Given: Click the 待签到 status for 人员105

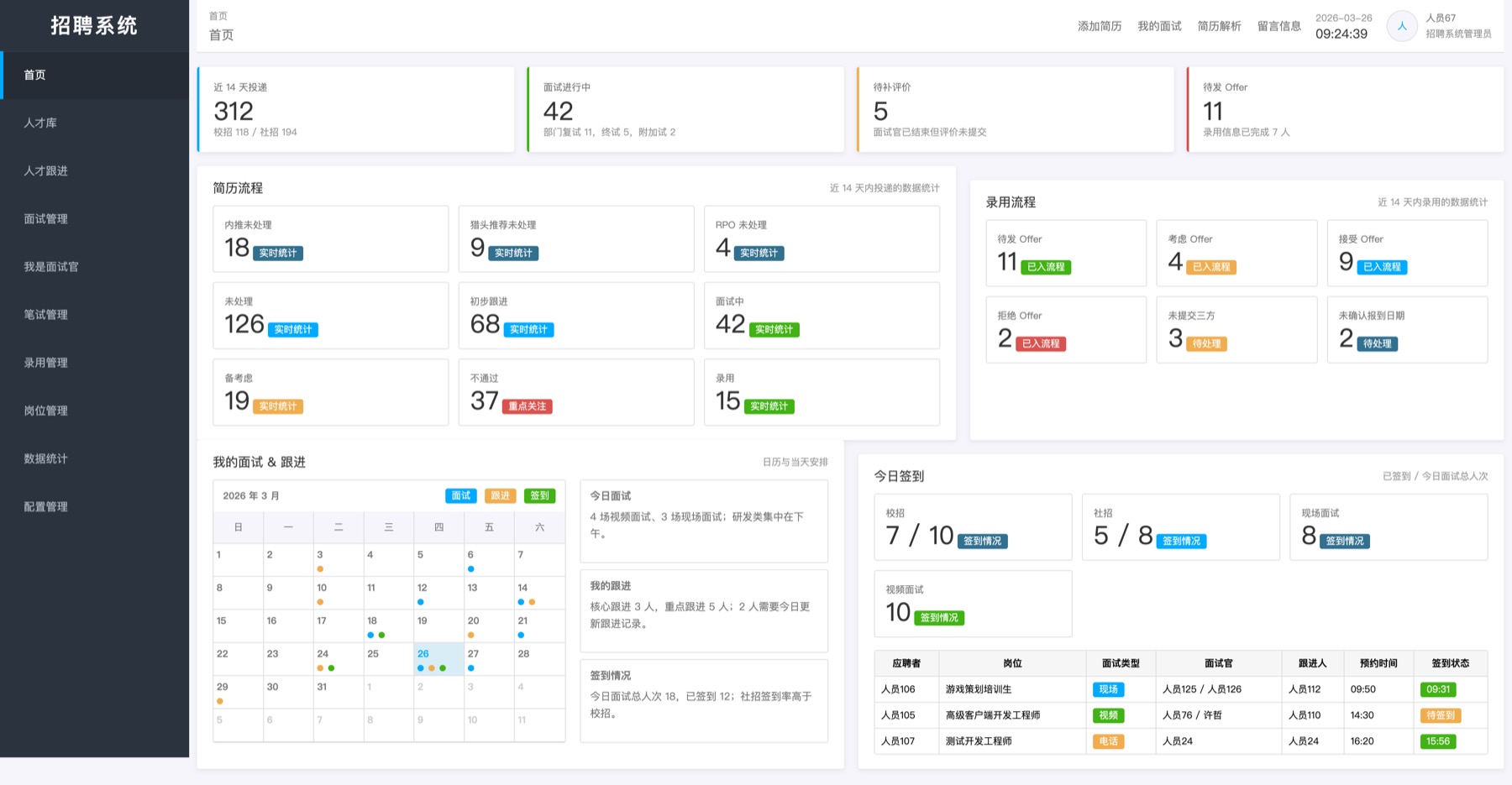Looking at the screenshot, I should (x=1440, y=715).
